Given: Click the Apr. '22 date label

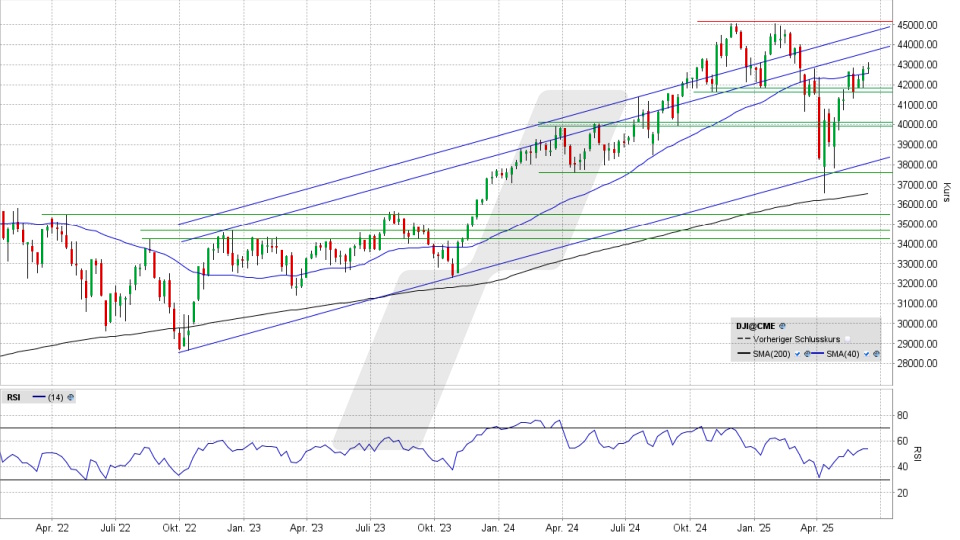Looking at the screenshot, I should click(x=52, y=528).
